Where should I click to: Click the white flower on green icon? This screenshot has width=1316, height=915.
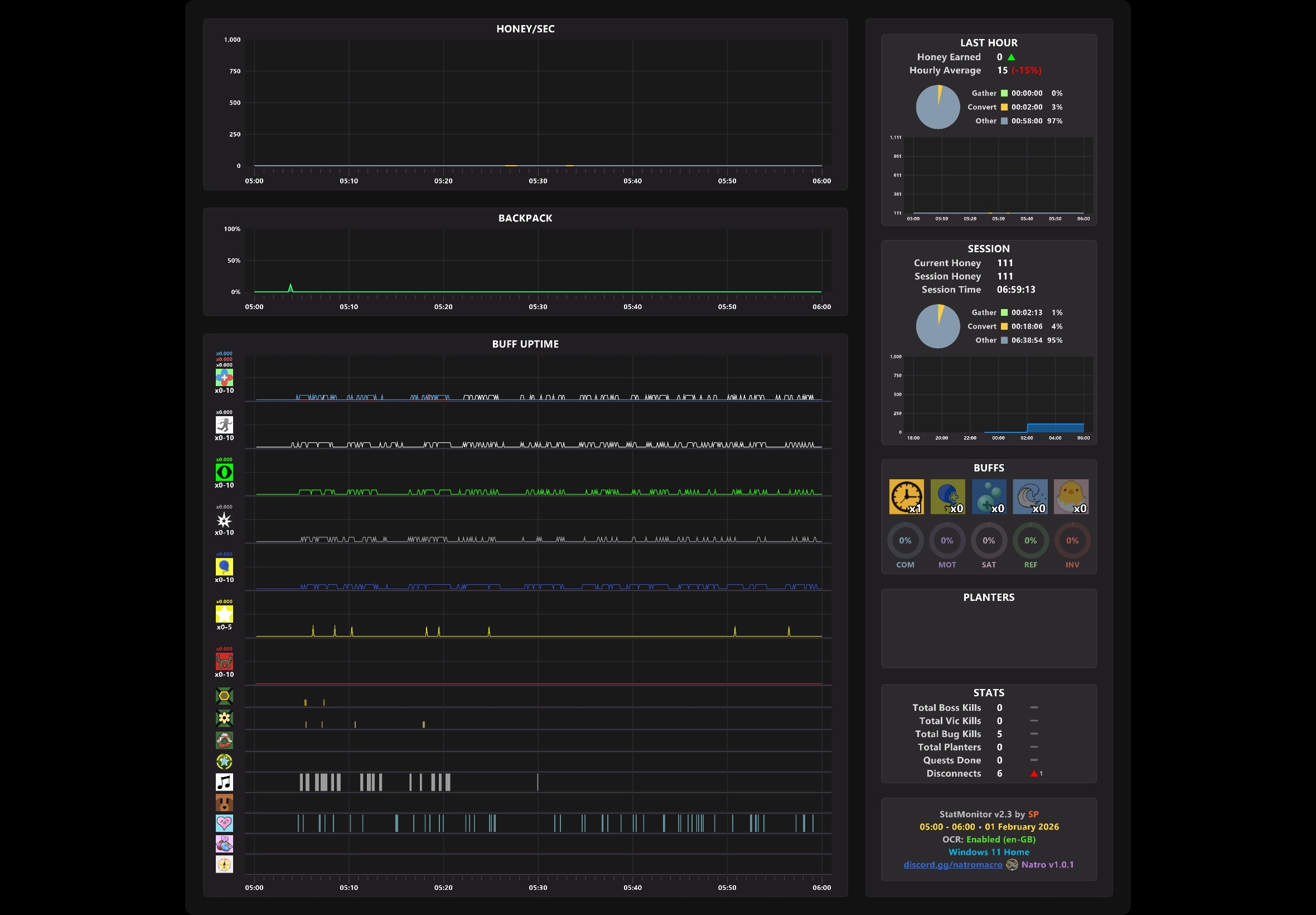point(224,718)
